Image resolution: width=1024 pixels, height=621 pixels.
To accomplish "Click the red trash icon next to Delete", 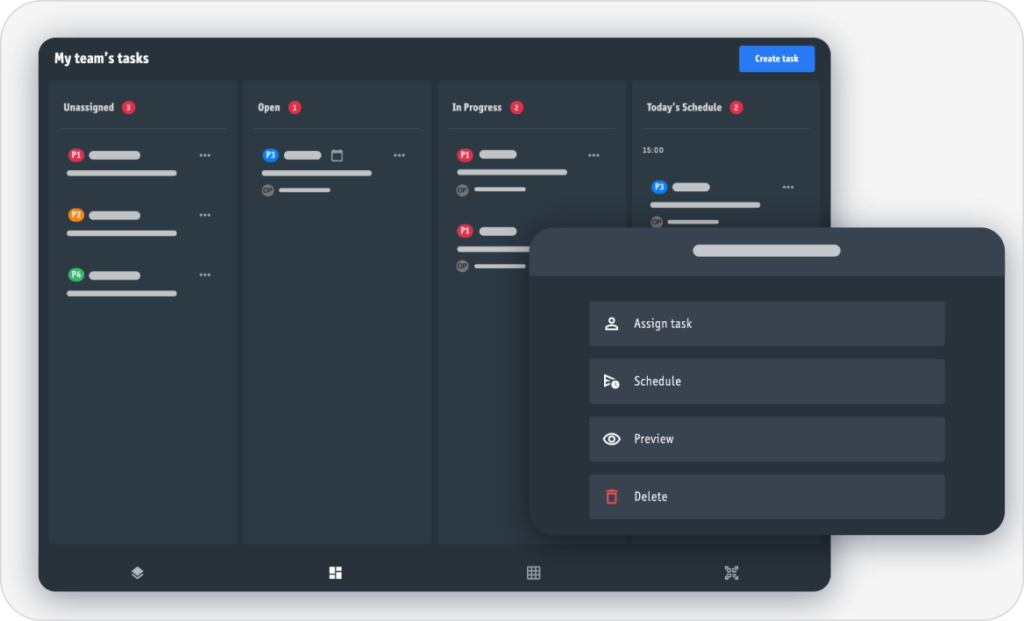I will pyautogui.click(x=611, y=496).
